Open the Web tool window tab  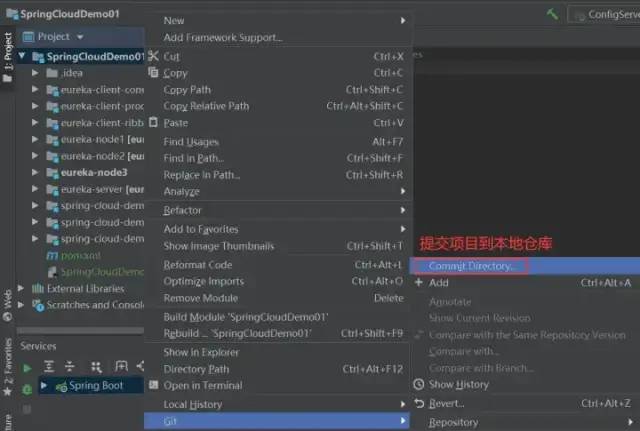(7, 305)
